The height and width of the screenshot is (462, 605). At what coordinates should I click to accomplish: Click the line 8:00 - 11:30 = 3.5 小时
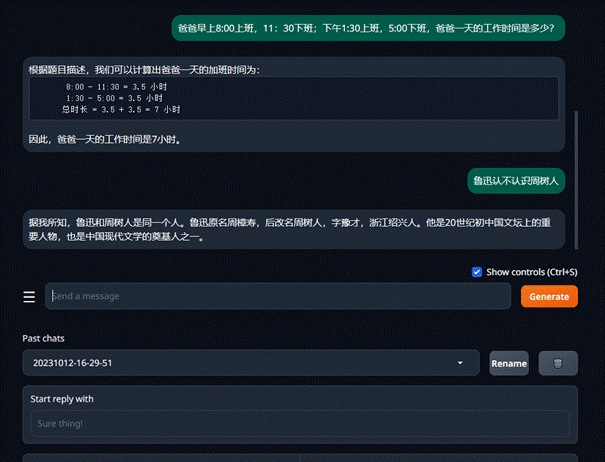122,87
